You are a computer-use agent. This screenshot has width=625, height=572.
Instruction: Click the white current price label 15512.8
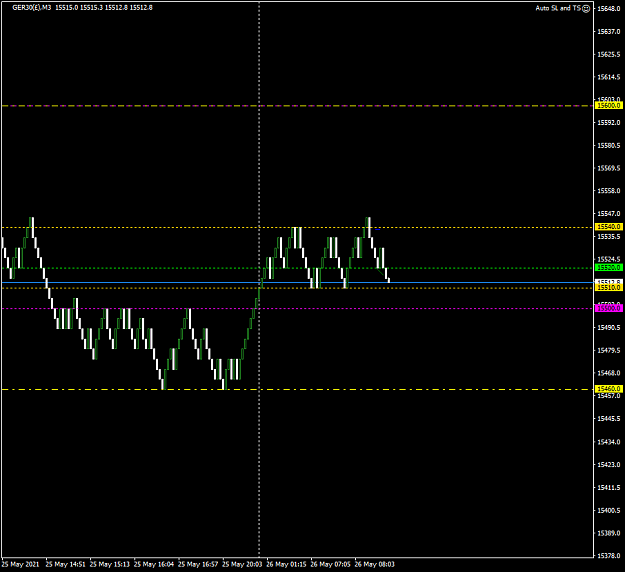pyautogui.click(x=608, y=281)
